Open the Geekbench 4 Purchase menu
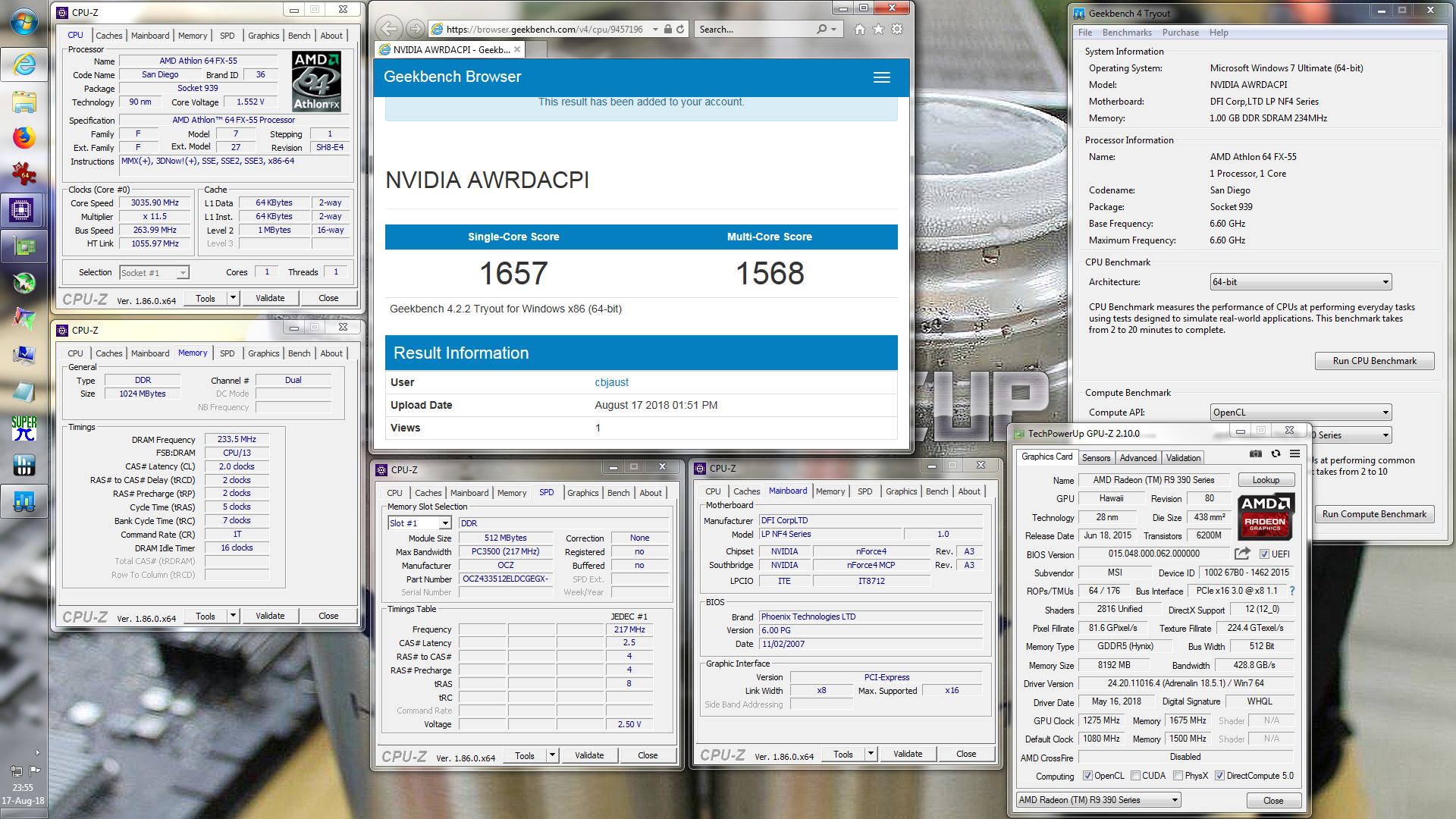The image size is (1456, 819). pyautogui.click(x=1181, y=33)
